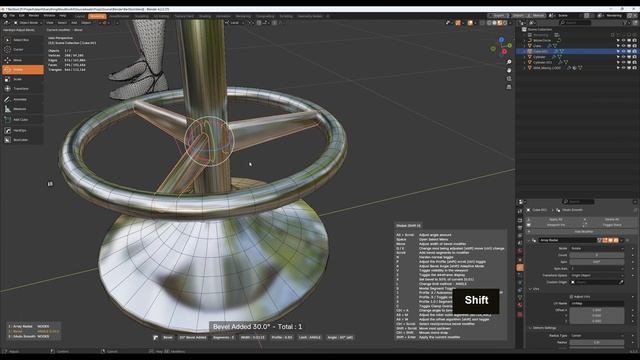Open the File menu
This screenshot has width=640, height=360.
[12, 16]
